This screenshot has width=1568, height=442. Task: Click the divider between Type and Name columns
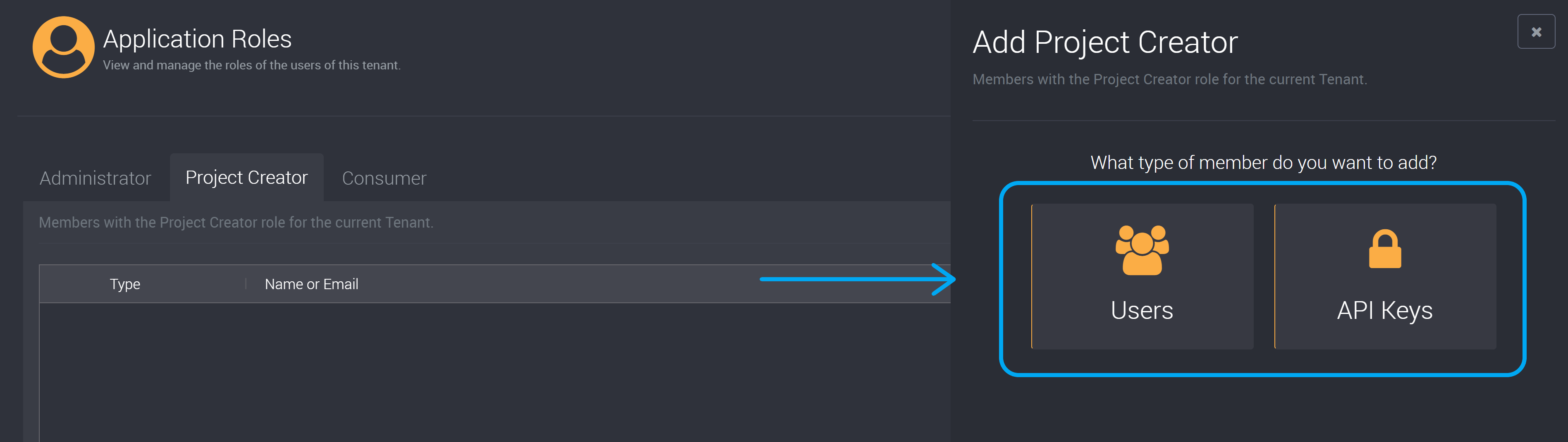point(246,284)
